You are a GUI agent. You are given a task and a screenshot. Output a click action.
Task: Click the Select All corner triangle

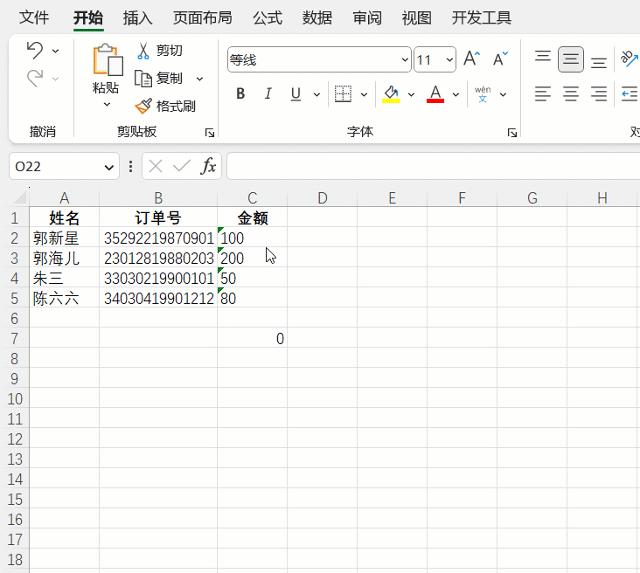(20, 199)
